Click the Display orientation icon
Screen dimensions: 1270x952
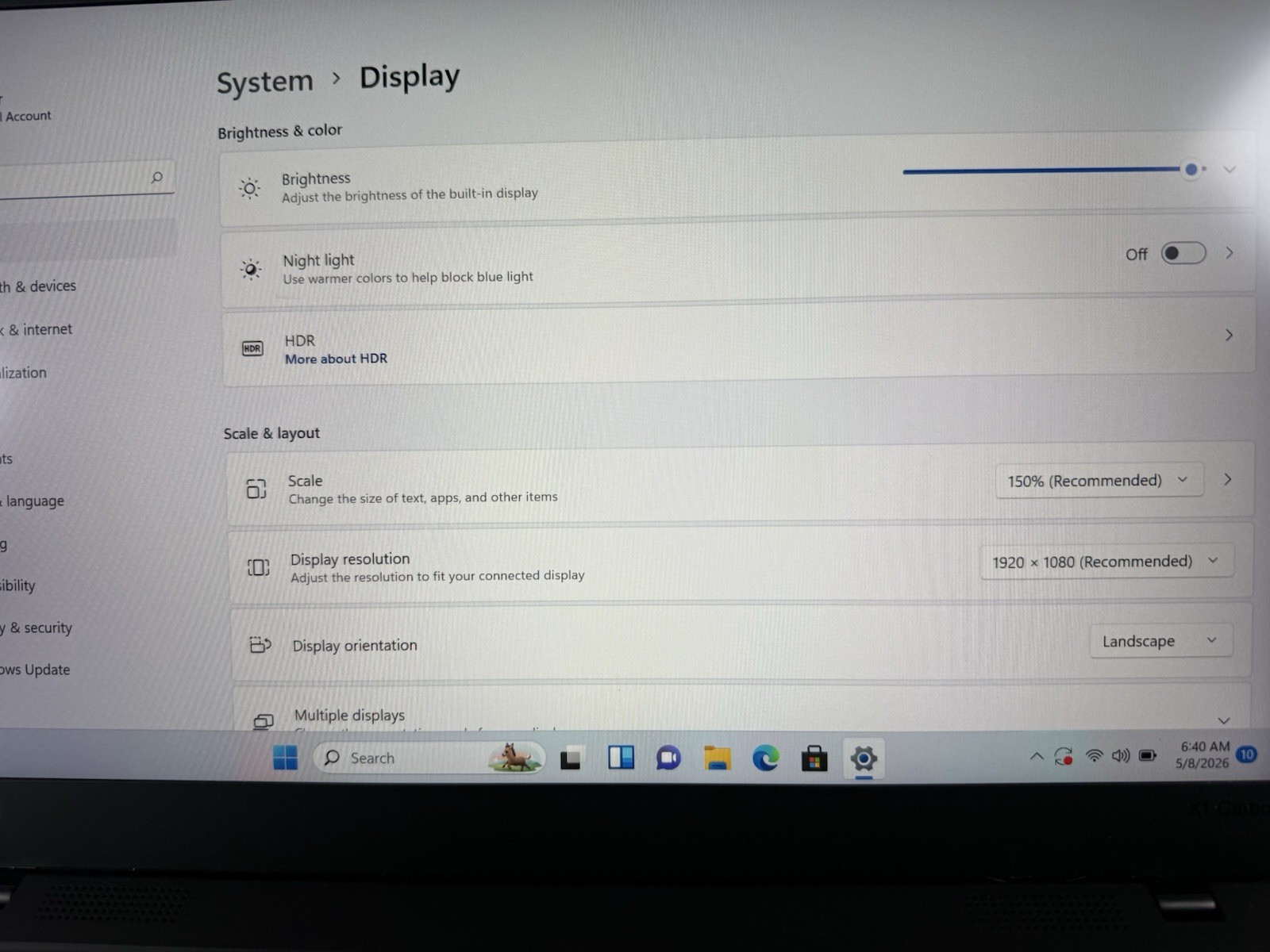tap(260, 645)
